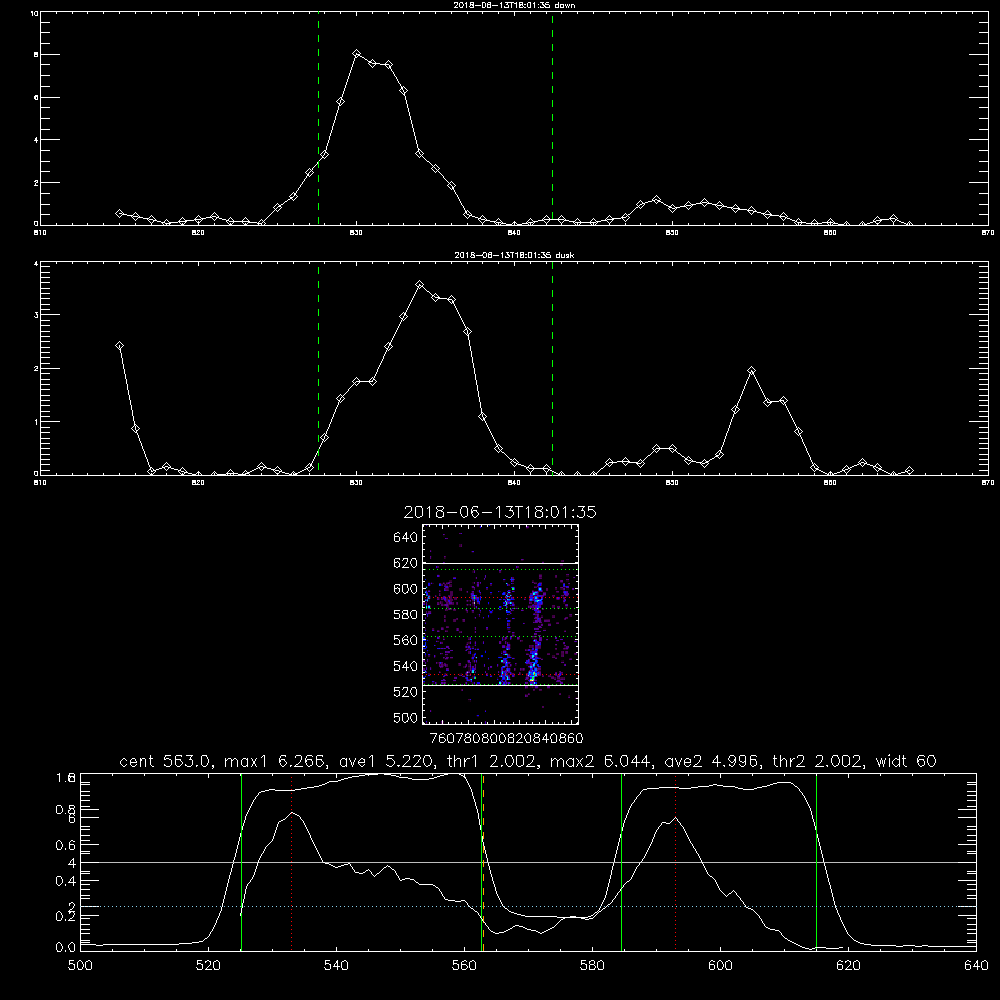
Task: Select the highest diamond data point in dawn plot
Action: pyautogui.click(x=357, y=54)
